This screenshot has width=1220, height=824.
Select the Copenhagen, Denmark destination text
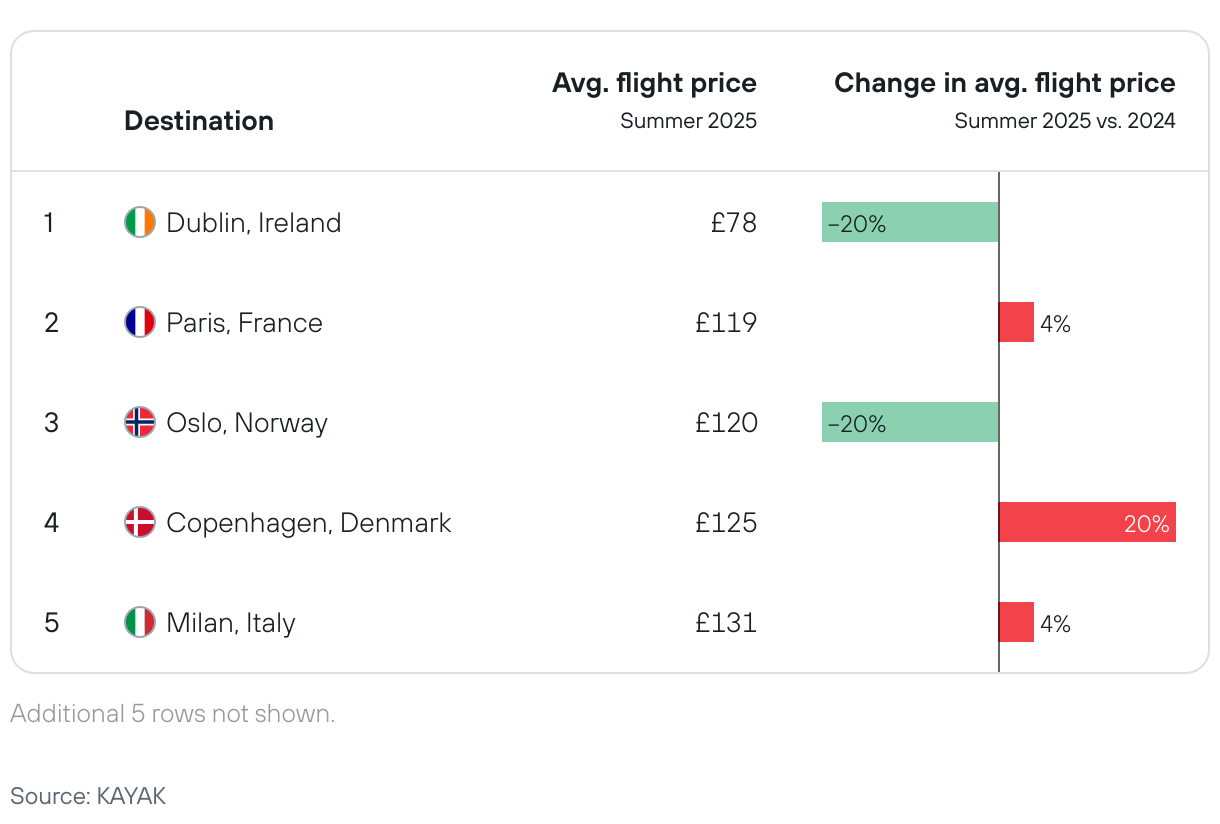pyautogui.click(x=309, y=522)
